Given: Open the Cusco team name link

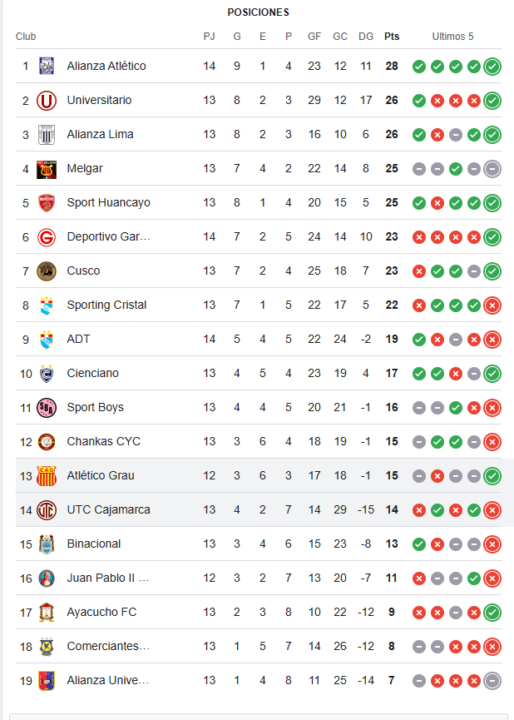Looking at the screenshot, I should coord(83,271).
